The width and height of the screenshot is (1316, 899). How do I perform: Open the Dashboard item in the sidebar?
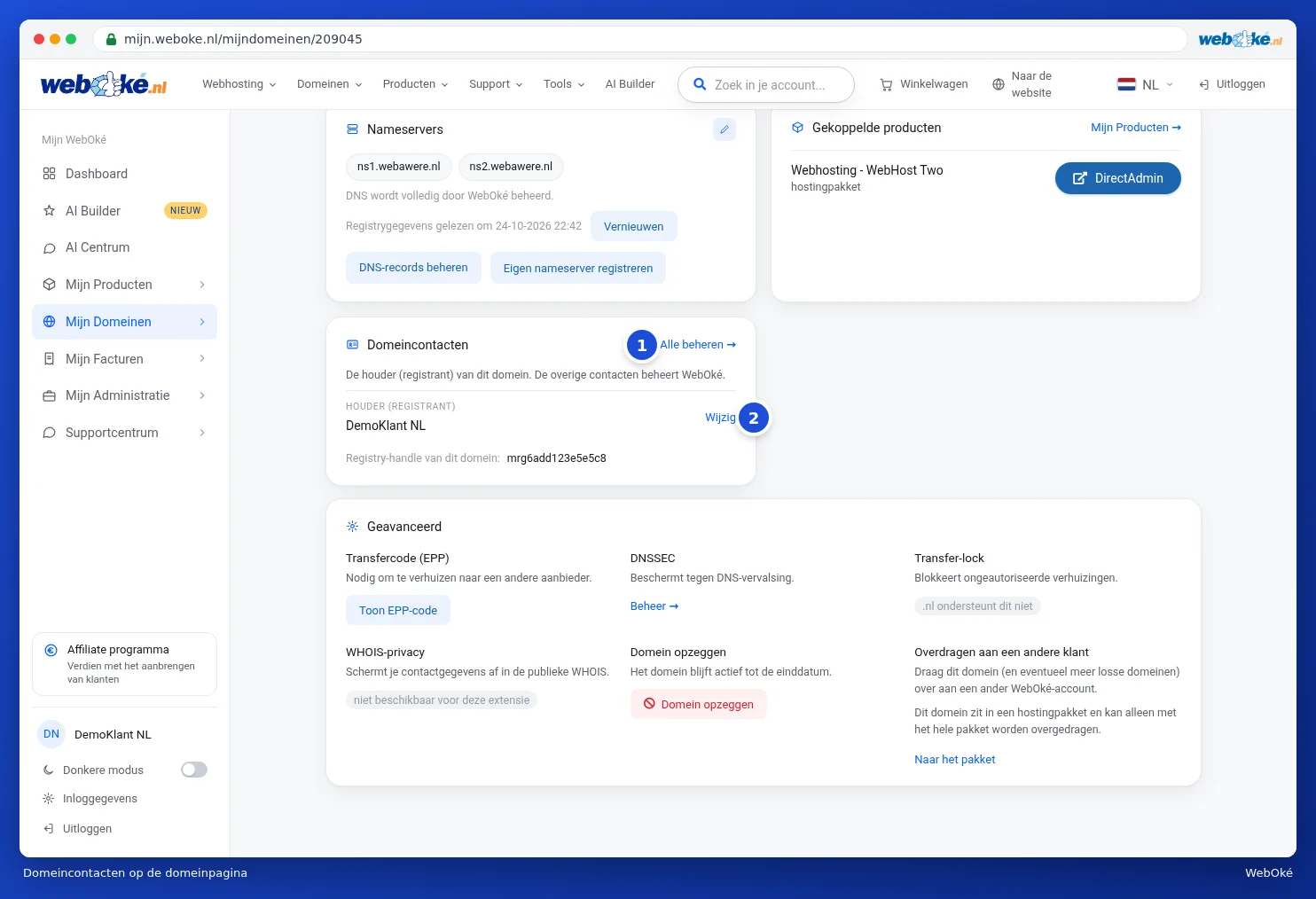click(124, 174)
